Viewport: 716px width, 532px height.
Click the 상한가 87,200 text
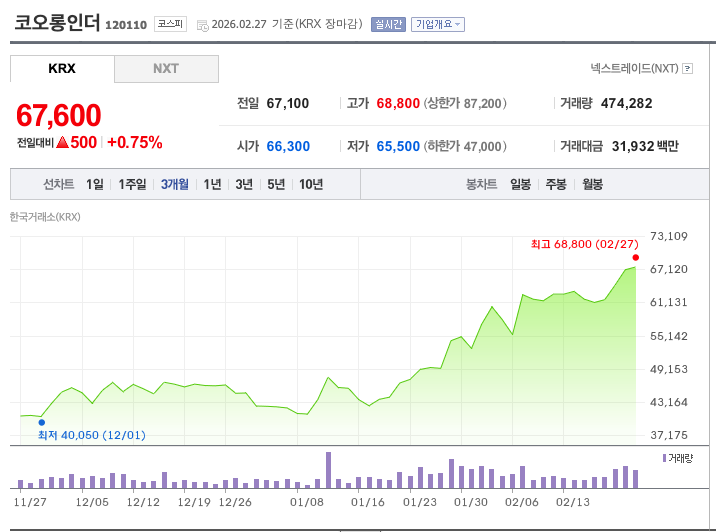[x=465, y=104]
